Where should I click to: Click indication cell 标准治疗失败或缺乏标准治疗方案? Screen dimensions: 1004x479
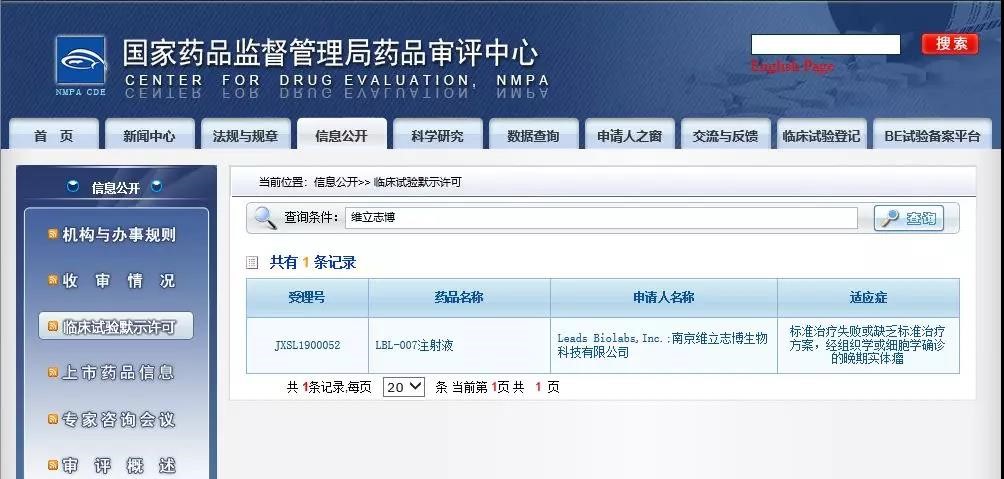868,345
